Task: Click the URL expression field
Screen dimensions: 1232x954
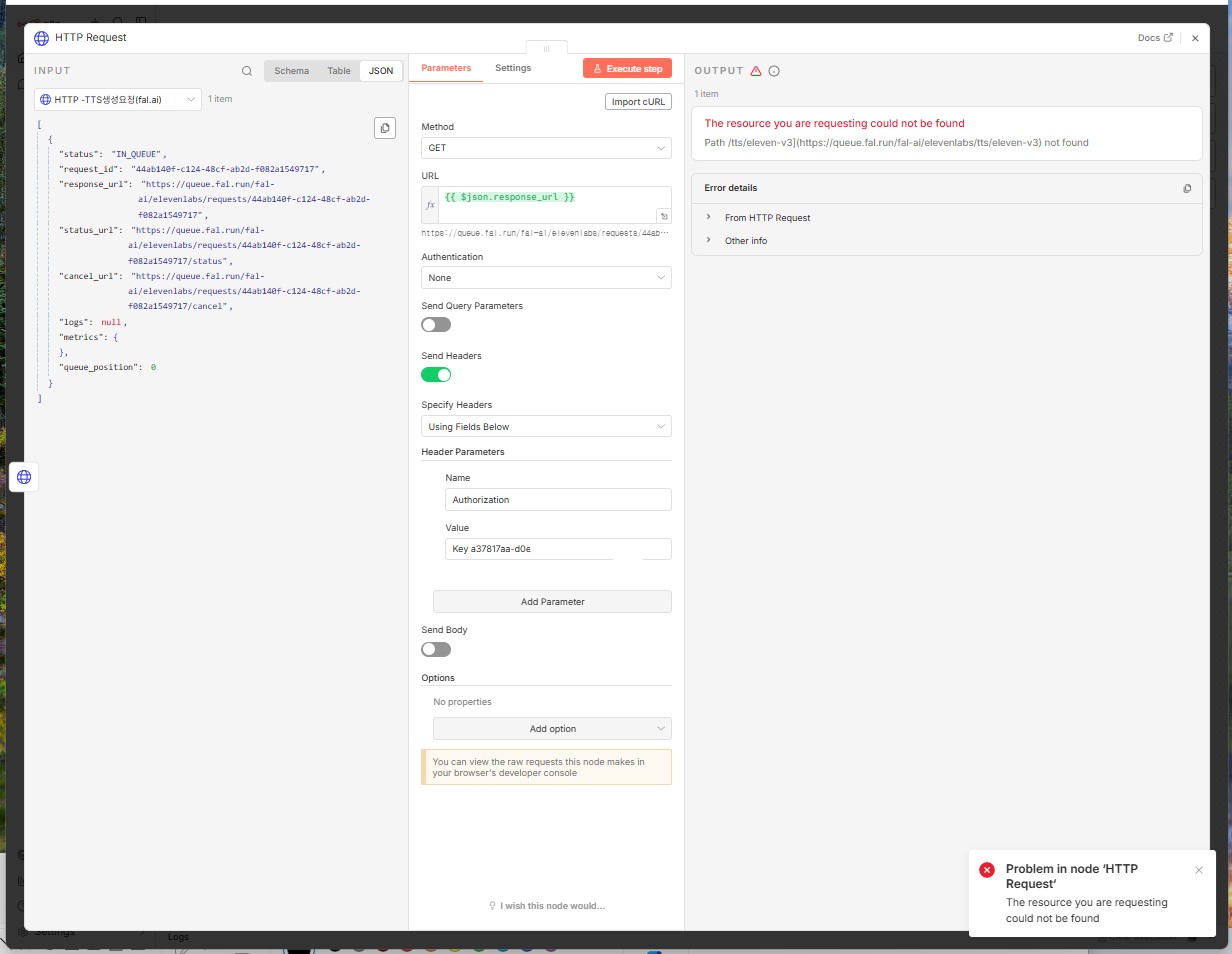Action: (x=555, y=204)
